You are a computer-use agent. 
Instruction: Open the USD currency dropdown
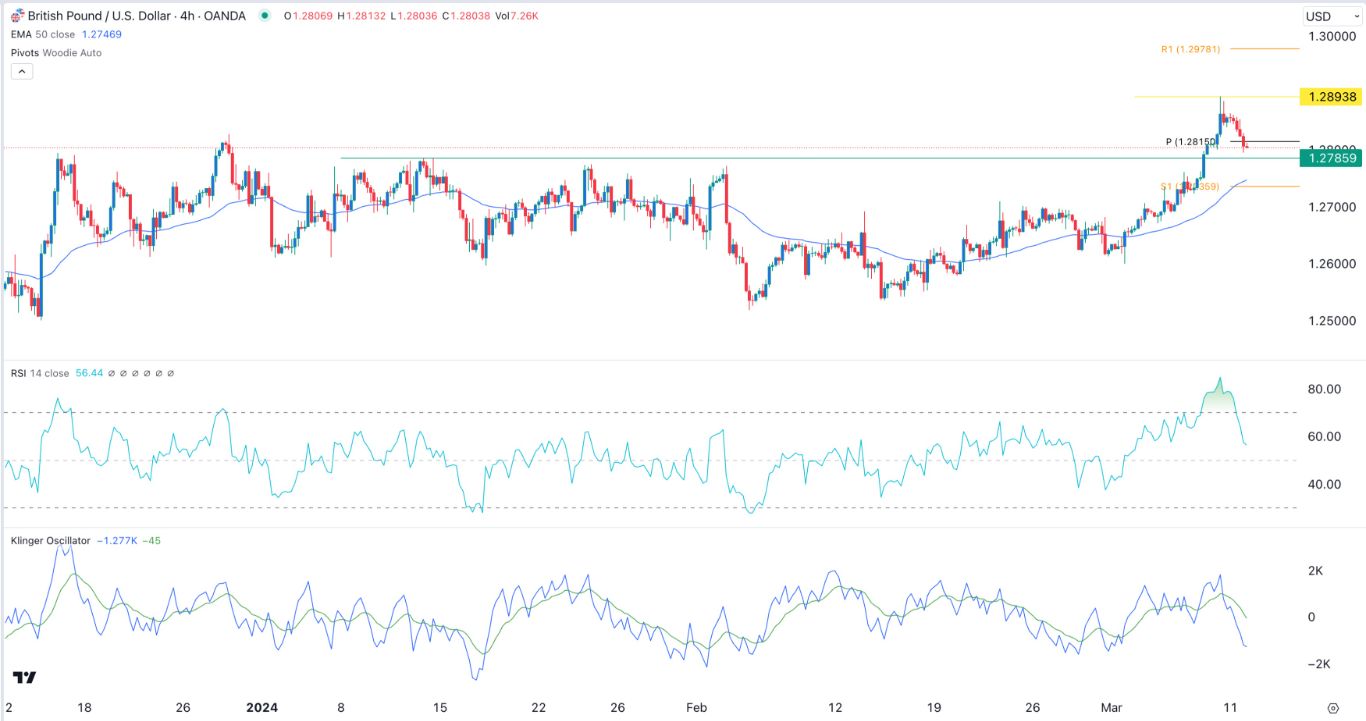[x=1332, y=16]
